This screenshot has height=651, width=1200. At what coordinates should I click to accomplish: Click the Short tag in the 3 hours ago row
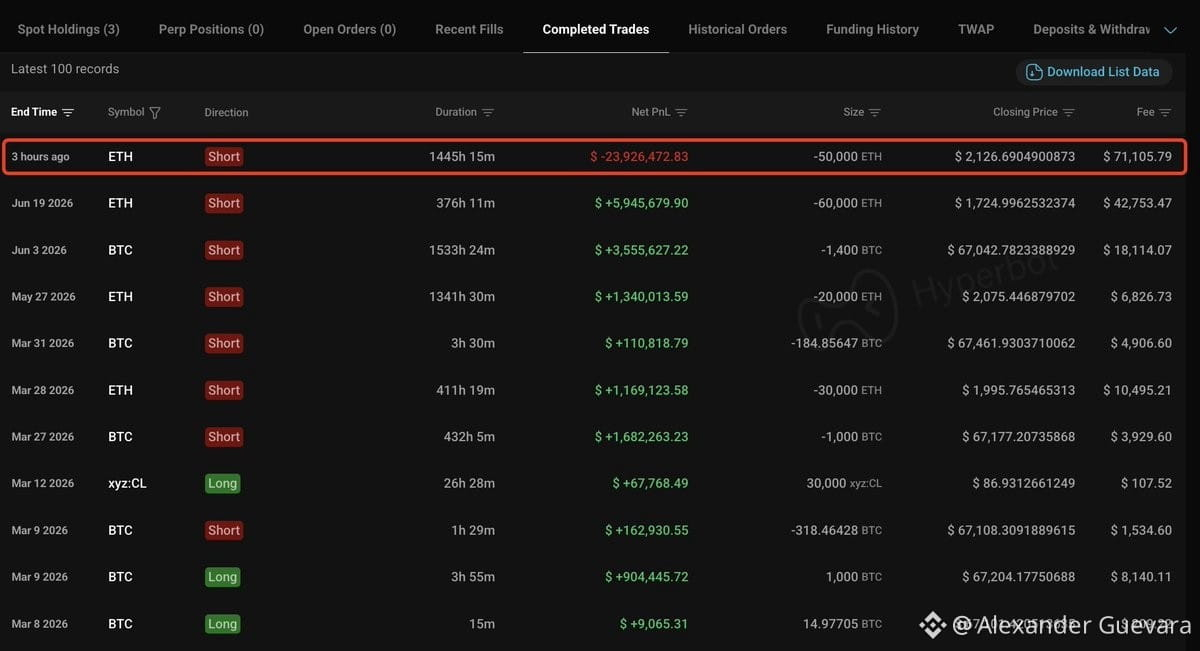[224, 157]
